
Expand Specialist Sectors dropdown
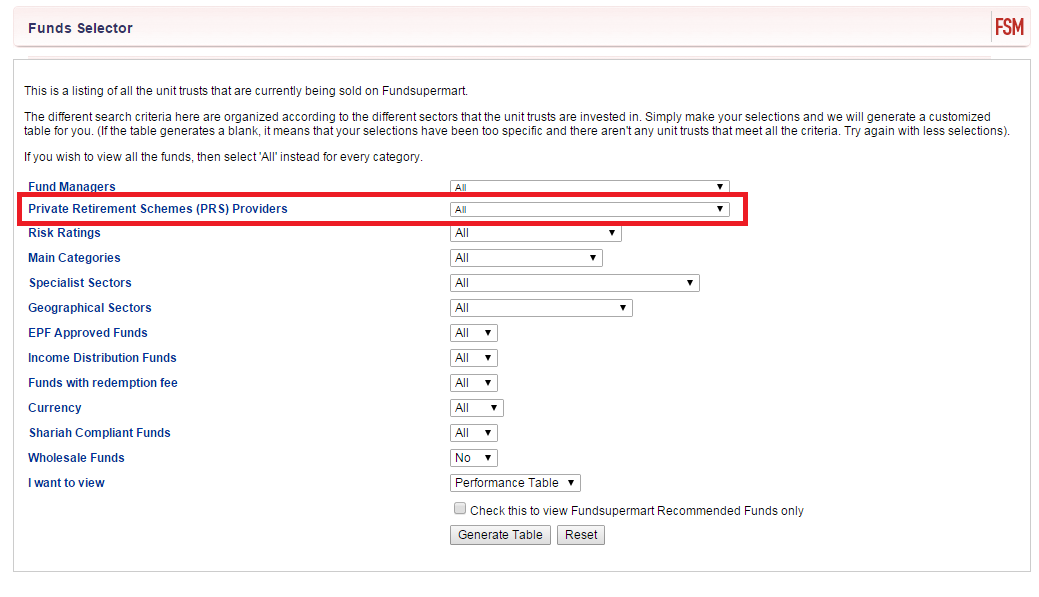point(574,283)
